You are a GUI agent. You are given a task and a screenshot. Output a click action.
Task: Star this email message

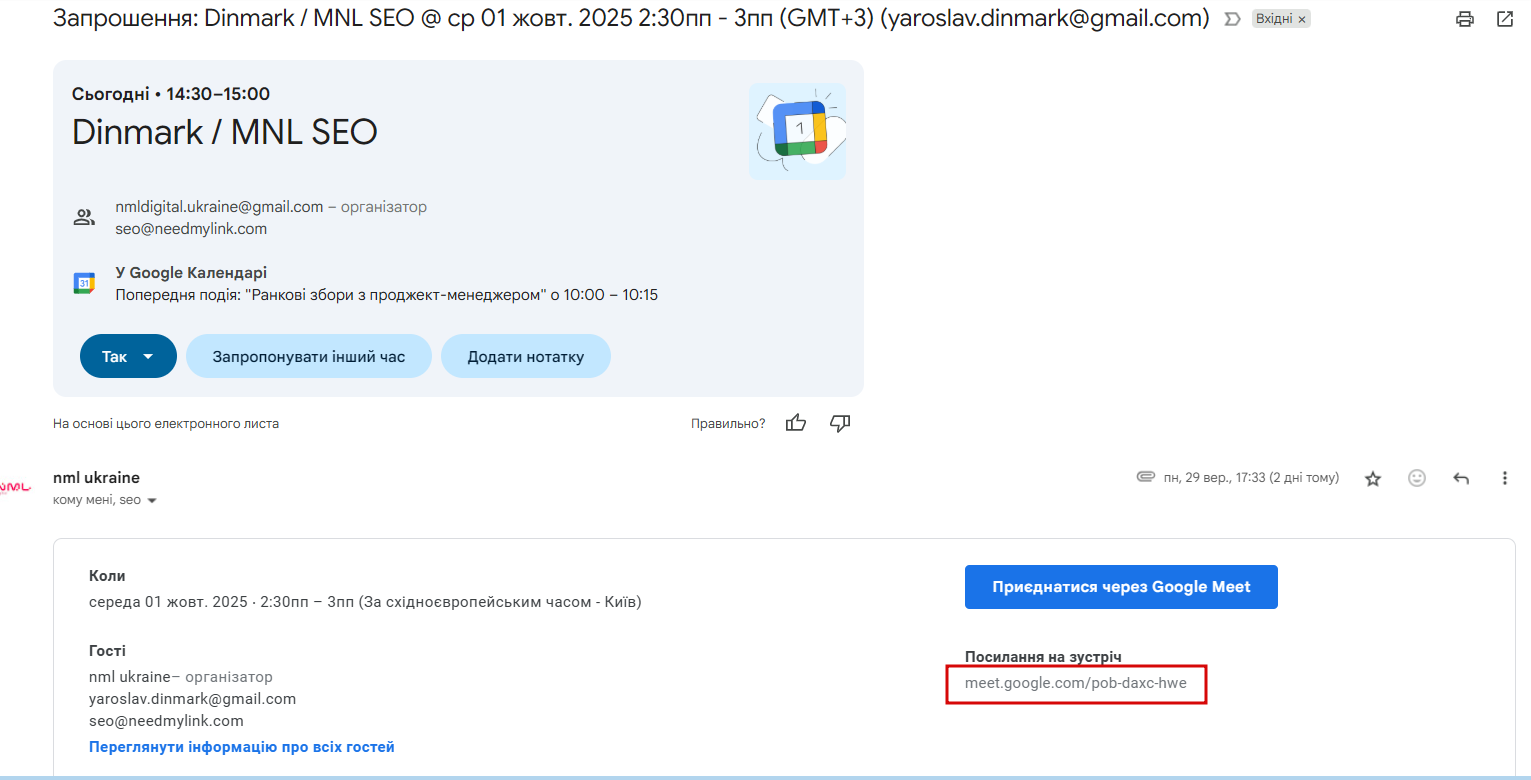point(1373,478)
